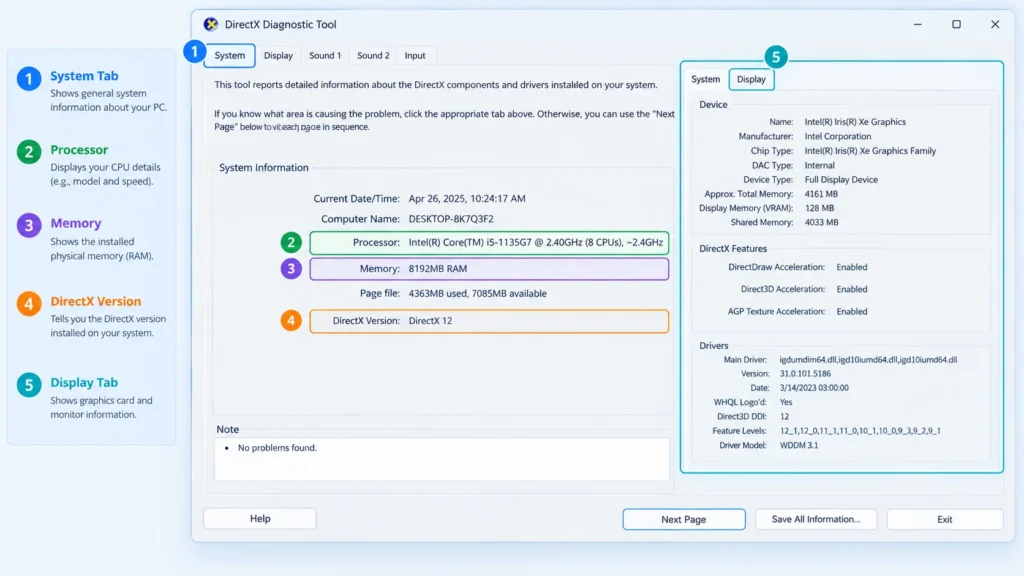Click the Next Page button
1024x576 pixels.
(684, 519)
